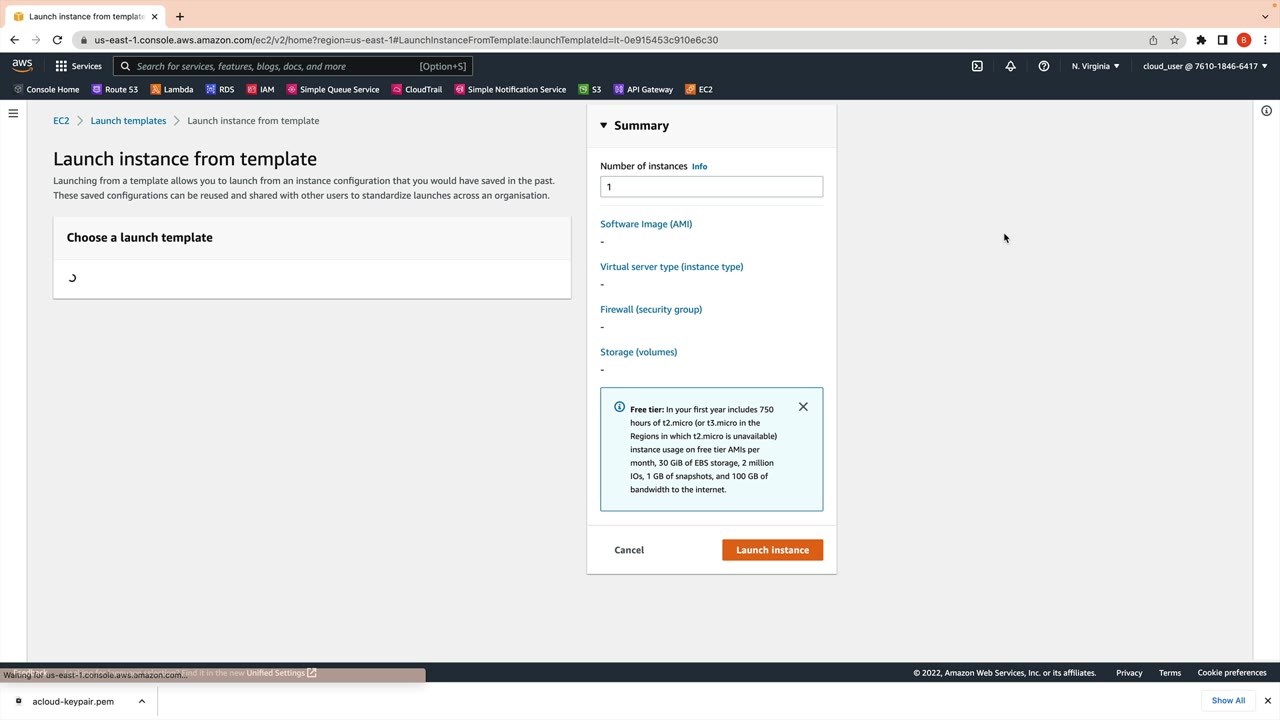Close the Launch instance from template tab

pyautogui.click(x=154, y=16)
